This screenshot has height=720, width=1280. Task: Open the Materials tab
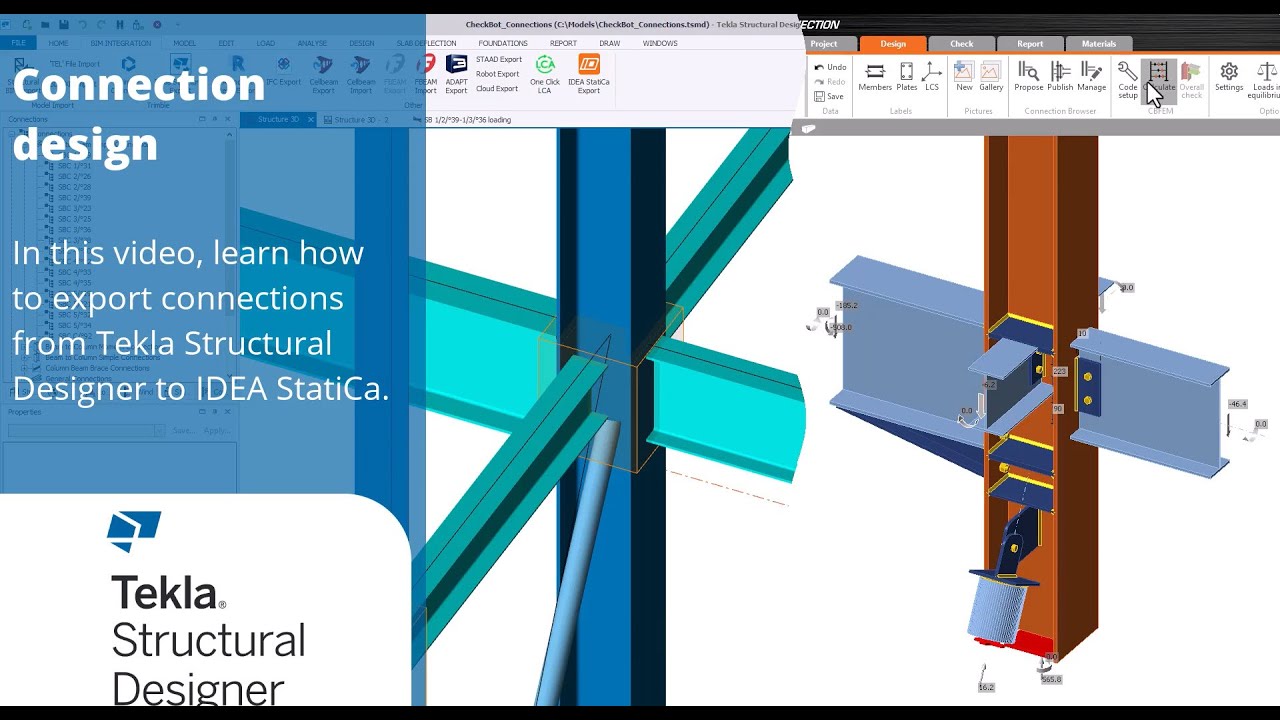click(1098, 44)
